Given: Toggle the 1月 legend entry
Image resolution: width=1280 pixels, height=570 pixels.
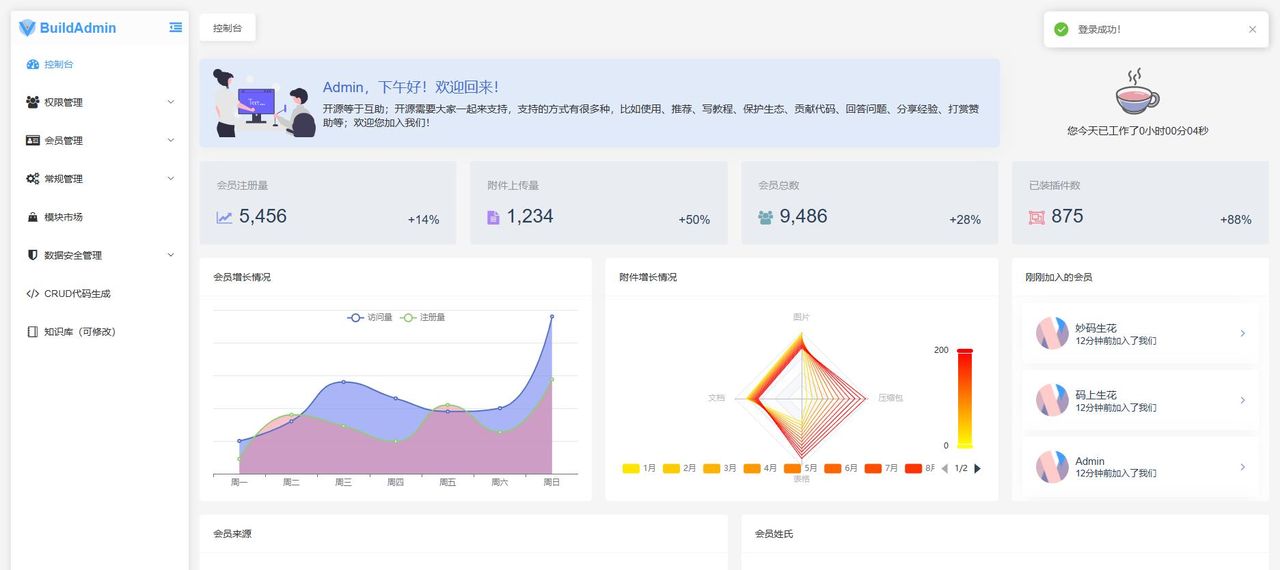Looking at the screenshot, I should click(x=639, y=468).
